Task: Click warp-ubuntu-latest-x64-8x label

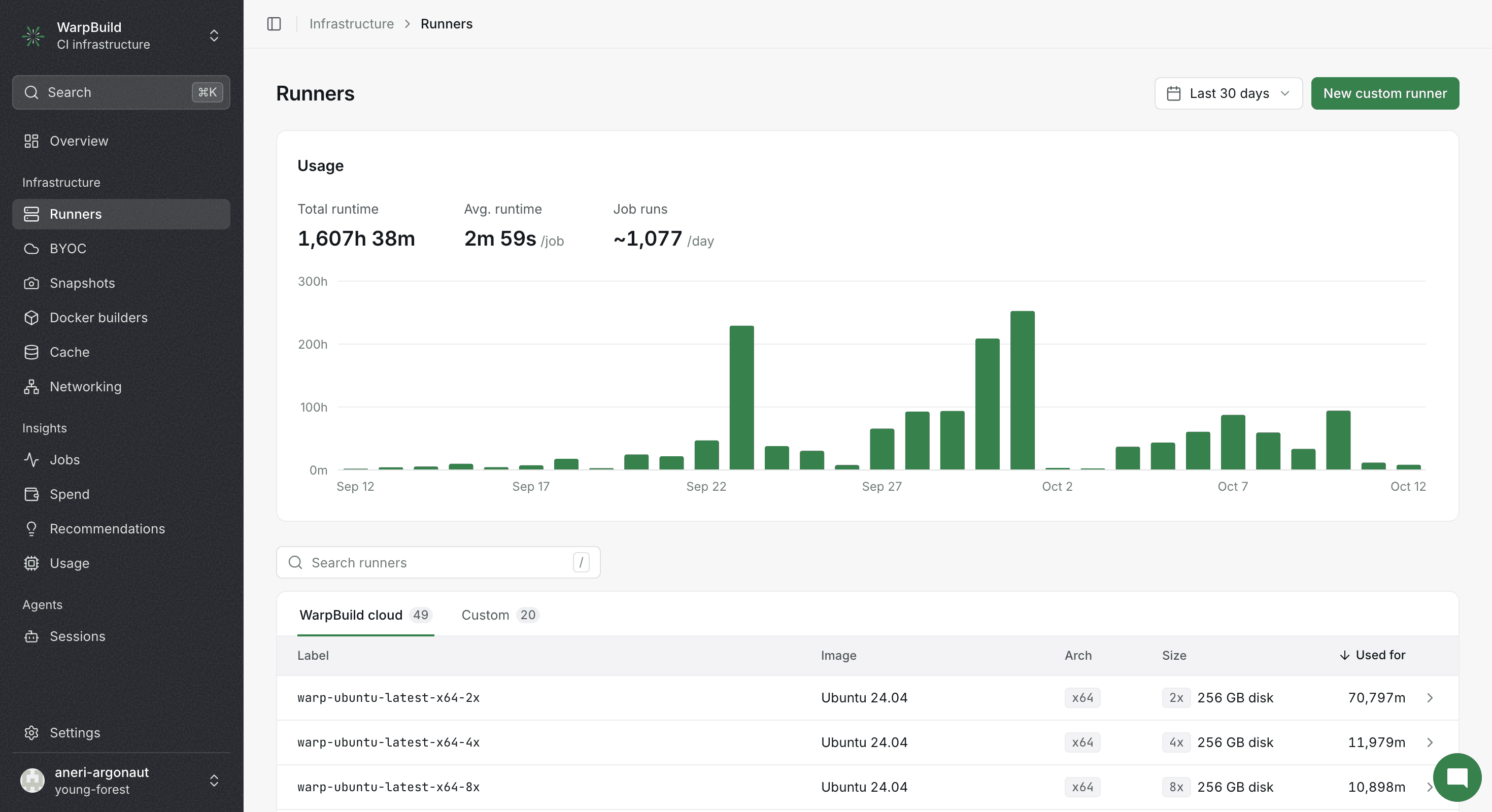Action: tap(389, 787)
